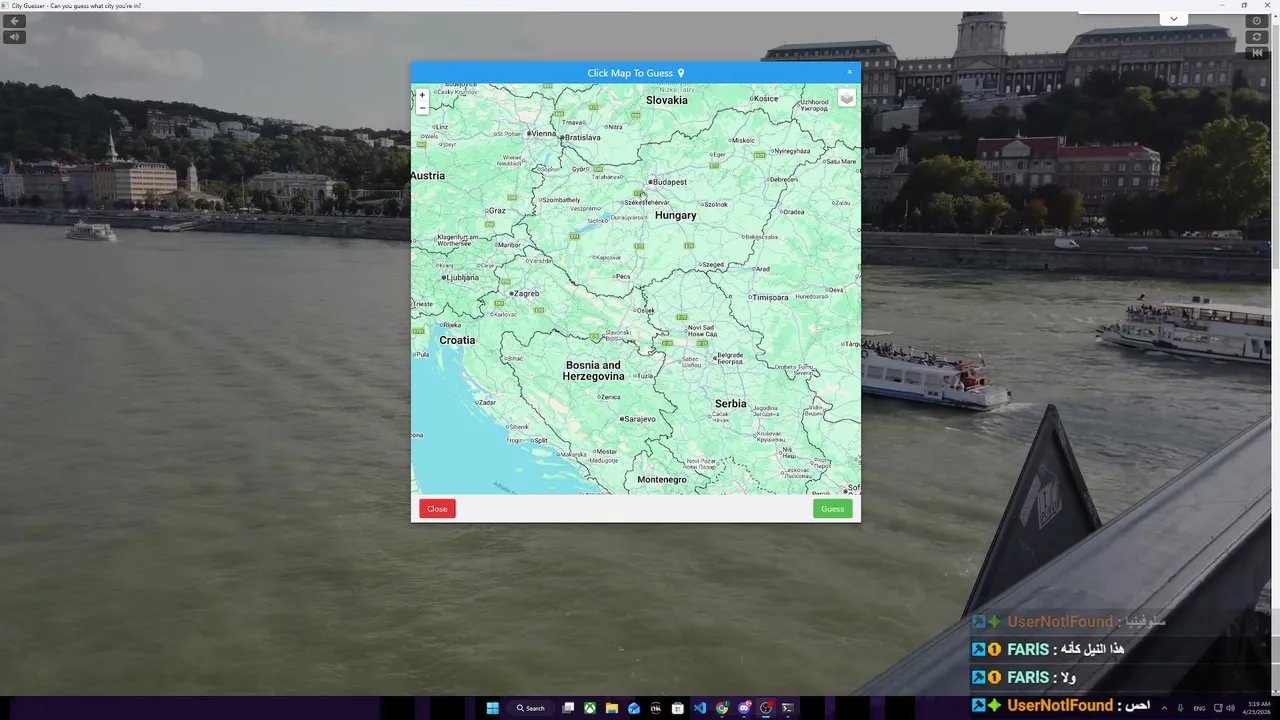The image size is (1280, 720).
Task: Switch to Google Chrome in the taskbar
Action: pyautogui.click(x=722, y=708)
